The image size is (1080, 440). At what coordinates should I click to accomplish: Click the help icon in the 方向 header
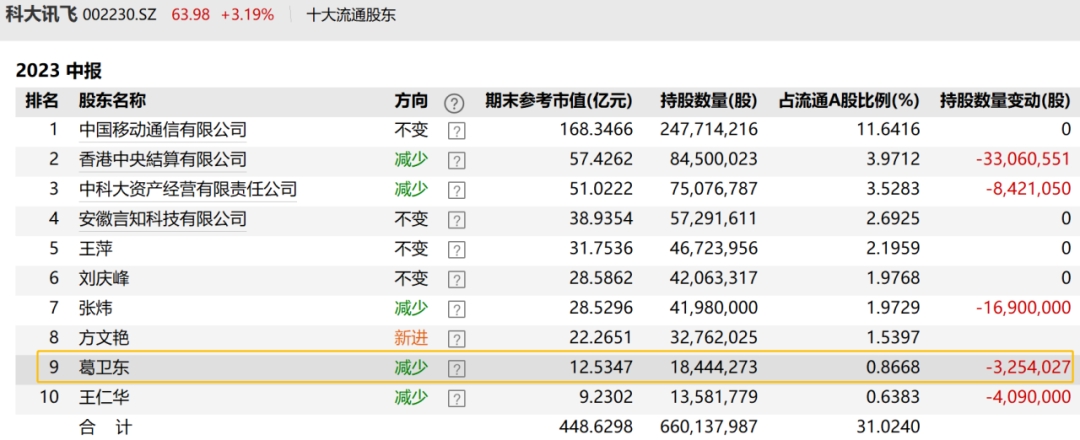454,104
